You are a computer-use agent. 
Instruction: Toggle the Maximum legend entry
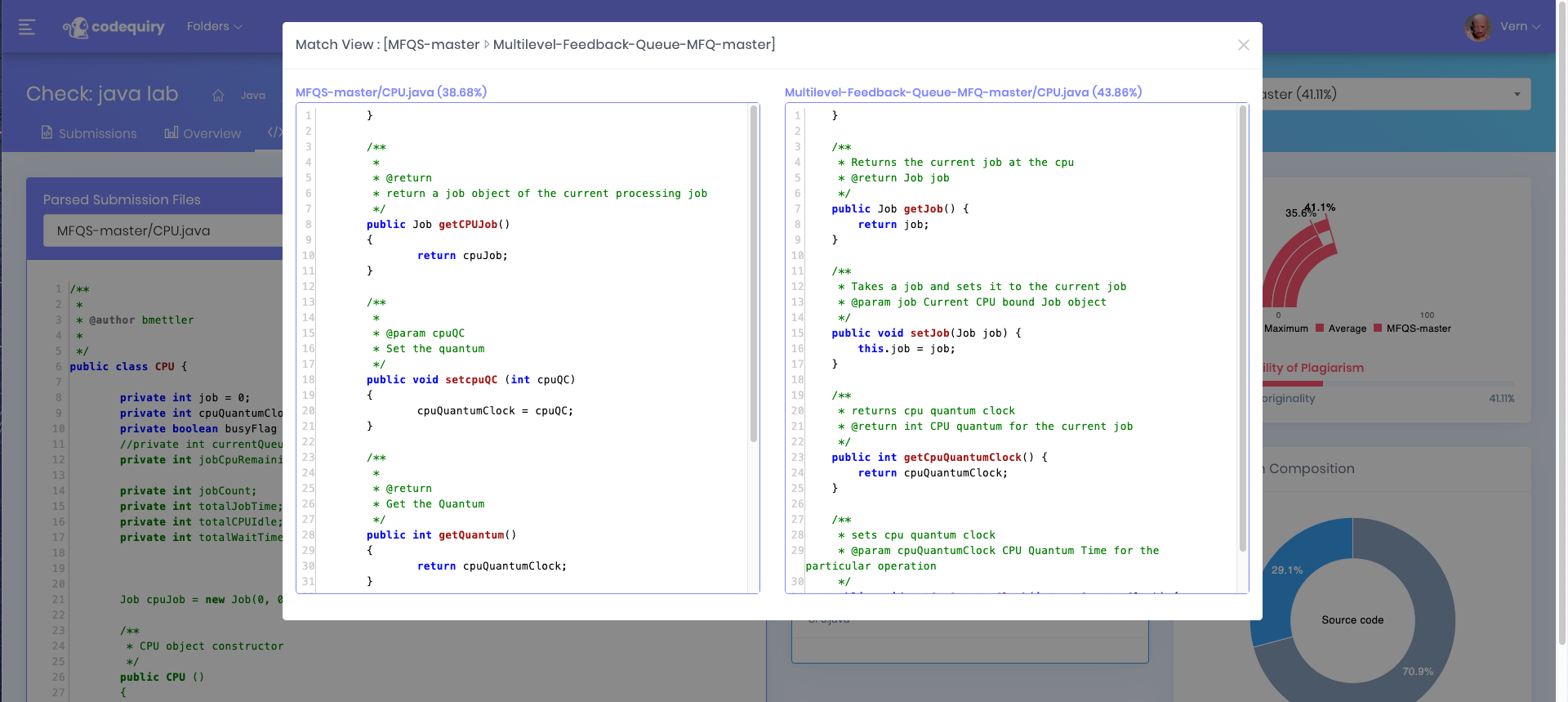[1285, 329]
